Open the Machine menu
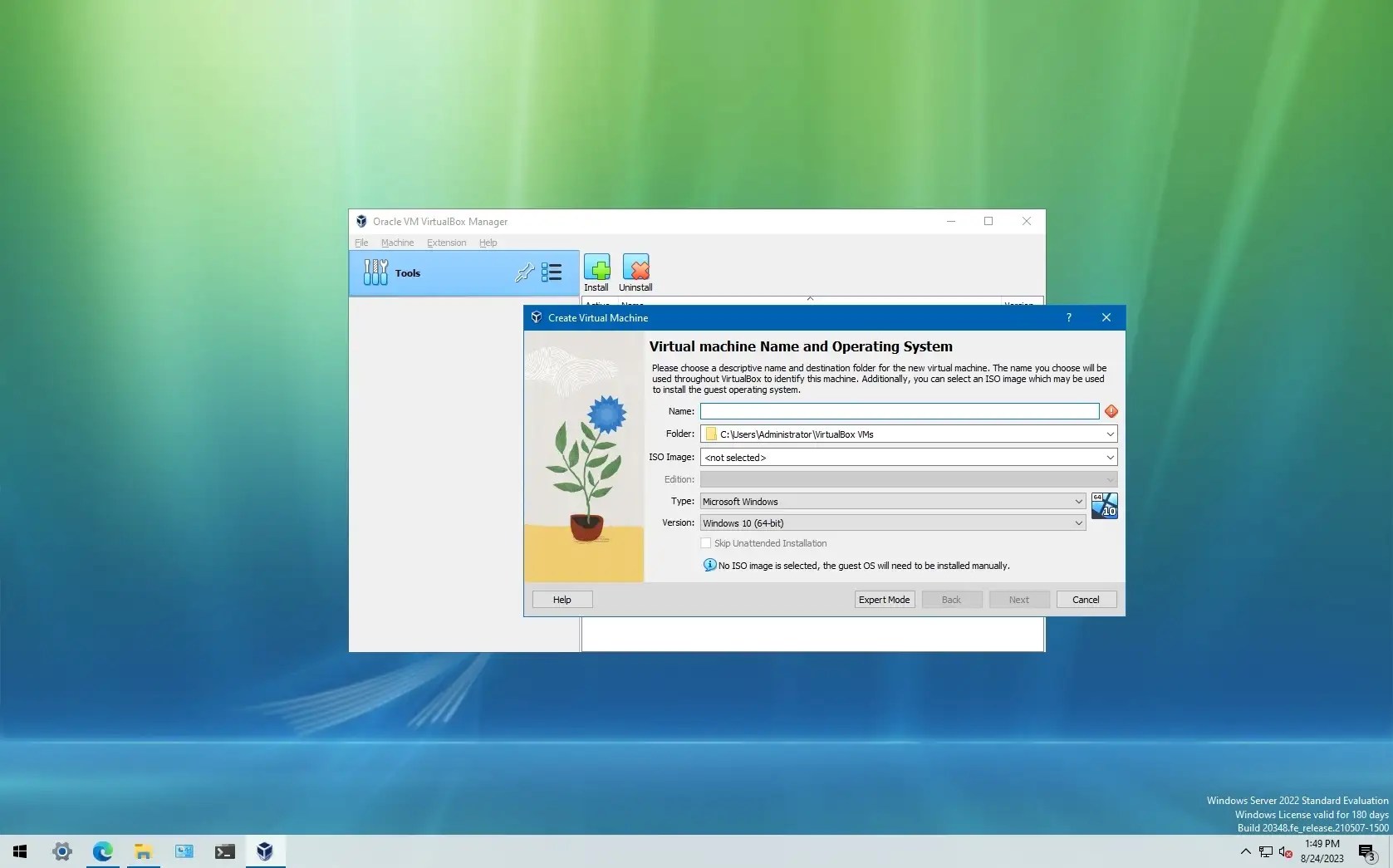Screen dimensions: 1393x868 [397, 243]
